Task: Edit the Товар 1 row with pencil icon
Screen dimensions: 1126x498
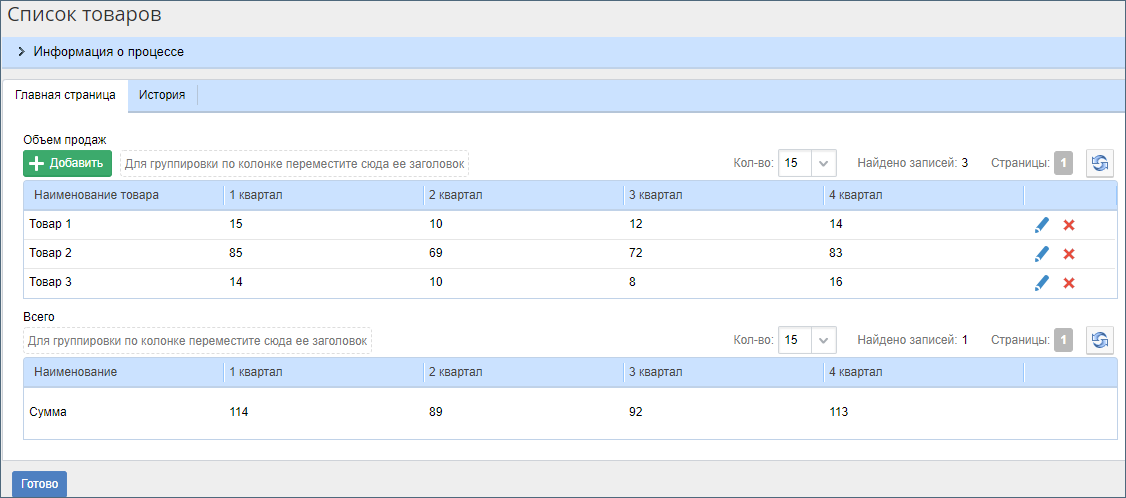Action: click(x=1041, y=225)
